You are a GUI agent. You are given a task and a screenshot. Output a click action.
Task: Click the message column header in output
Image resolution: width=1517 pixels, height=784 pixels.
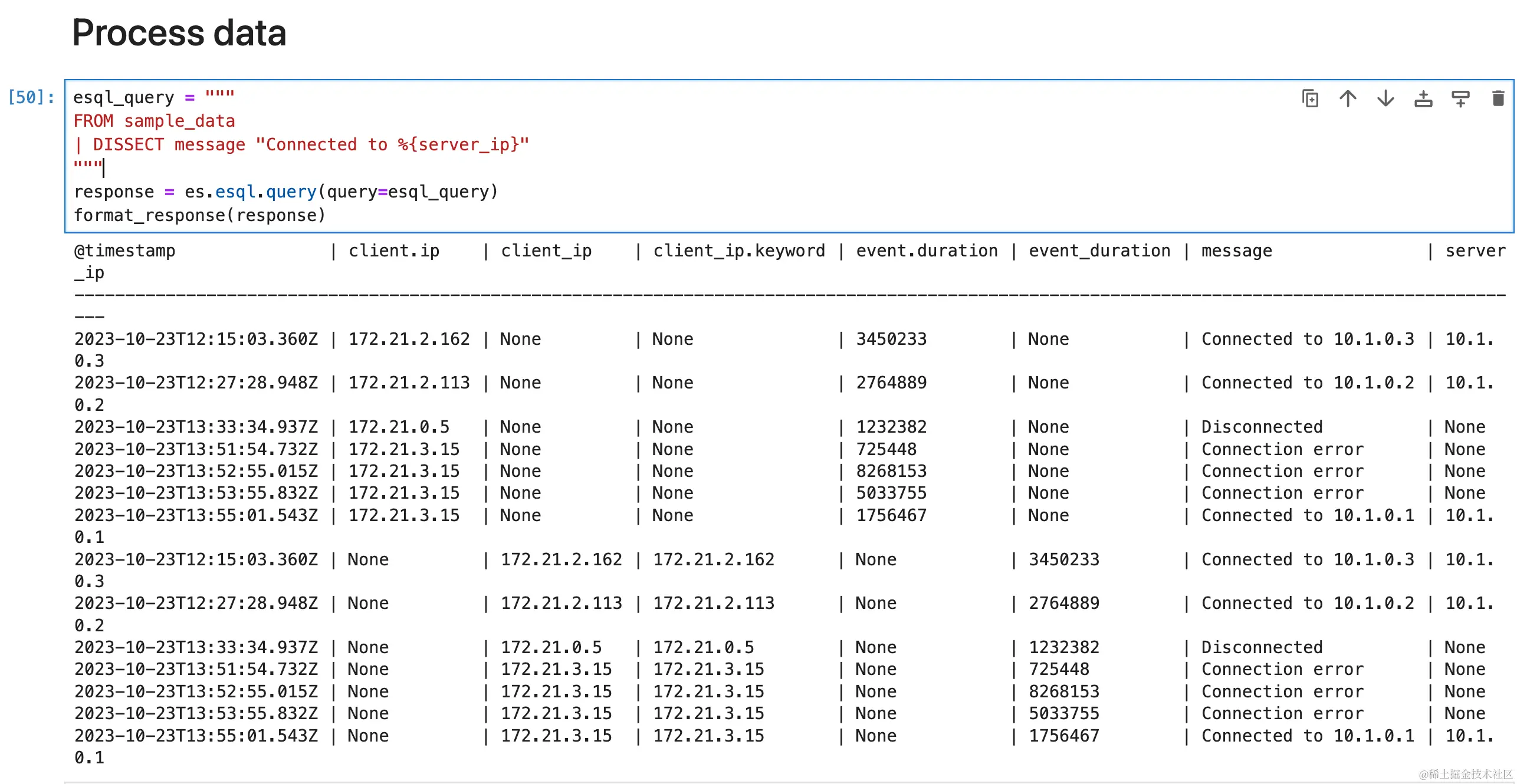[x=1236, y=251]
